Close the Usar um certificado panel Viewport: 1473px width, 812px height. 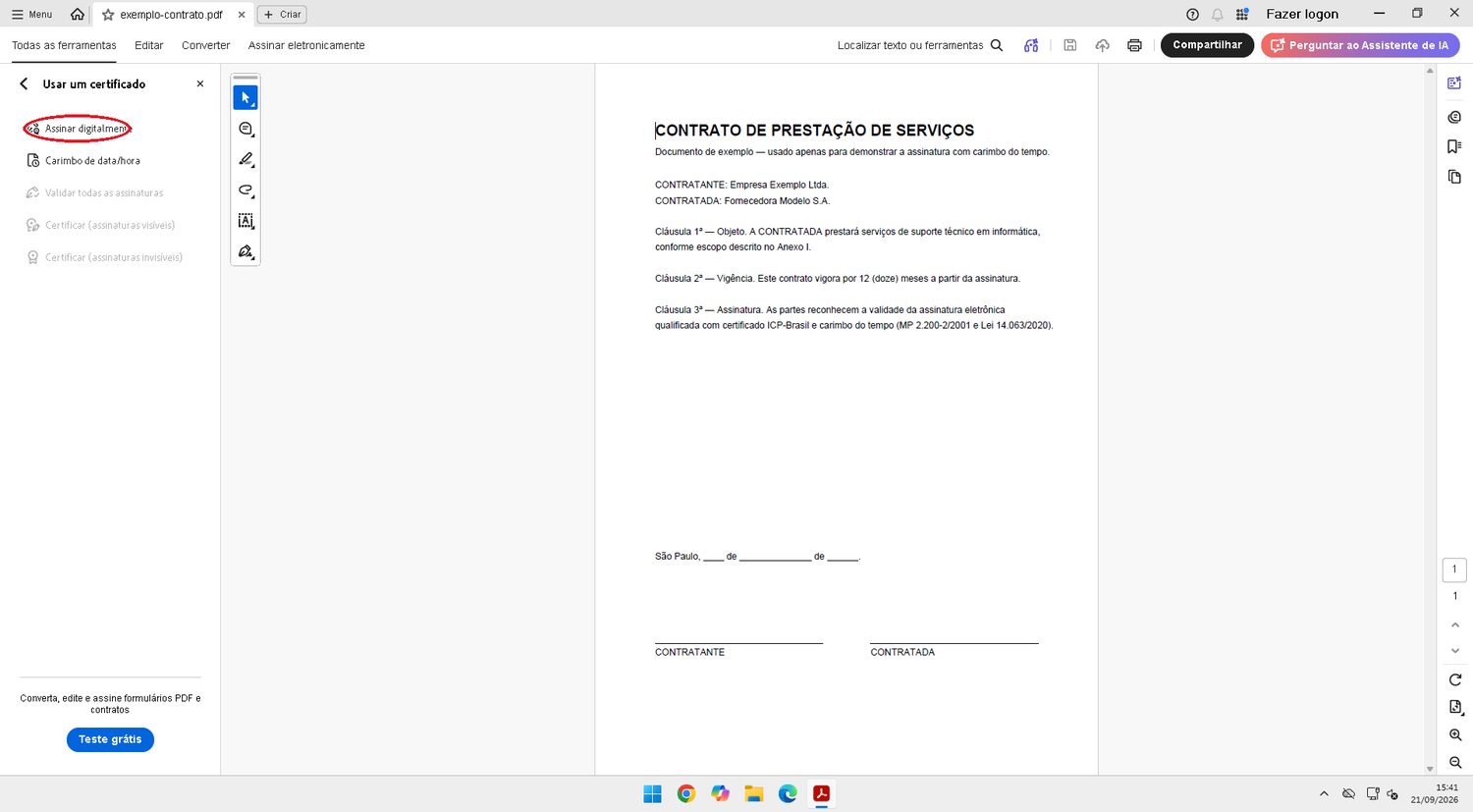pos(200,84)
